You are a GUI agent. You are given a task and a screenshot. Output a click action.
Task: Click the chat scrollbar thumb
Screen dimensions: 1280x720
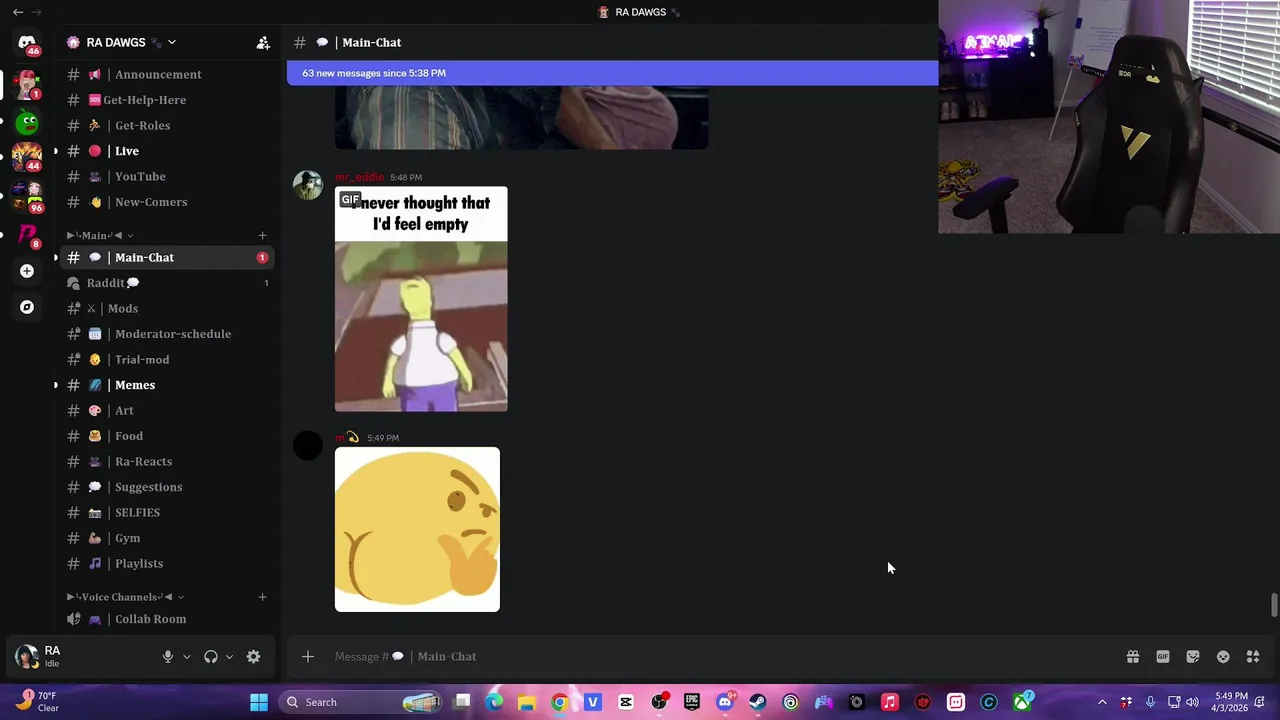point(1274,606)
